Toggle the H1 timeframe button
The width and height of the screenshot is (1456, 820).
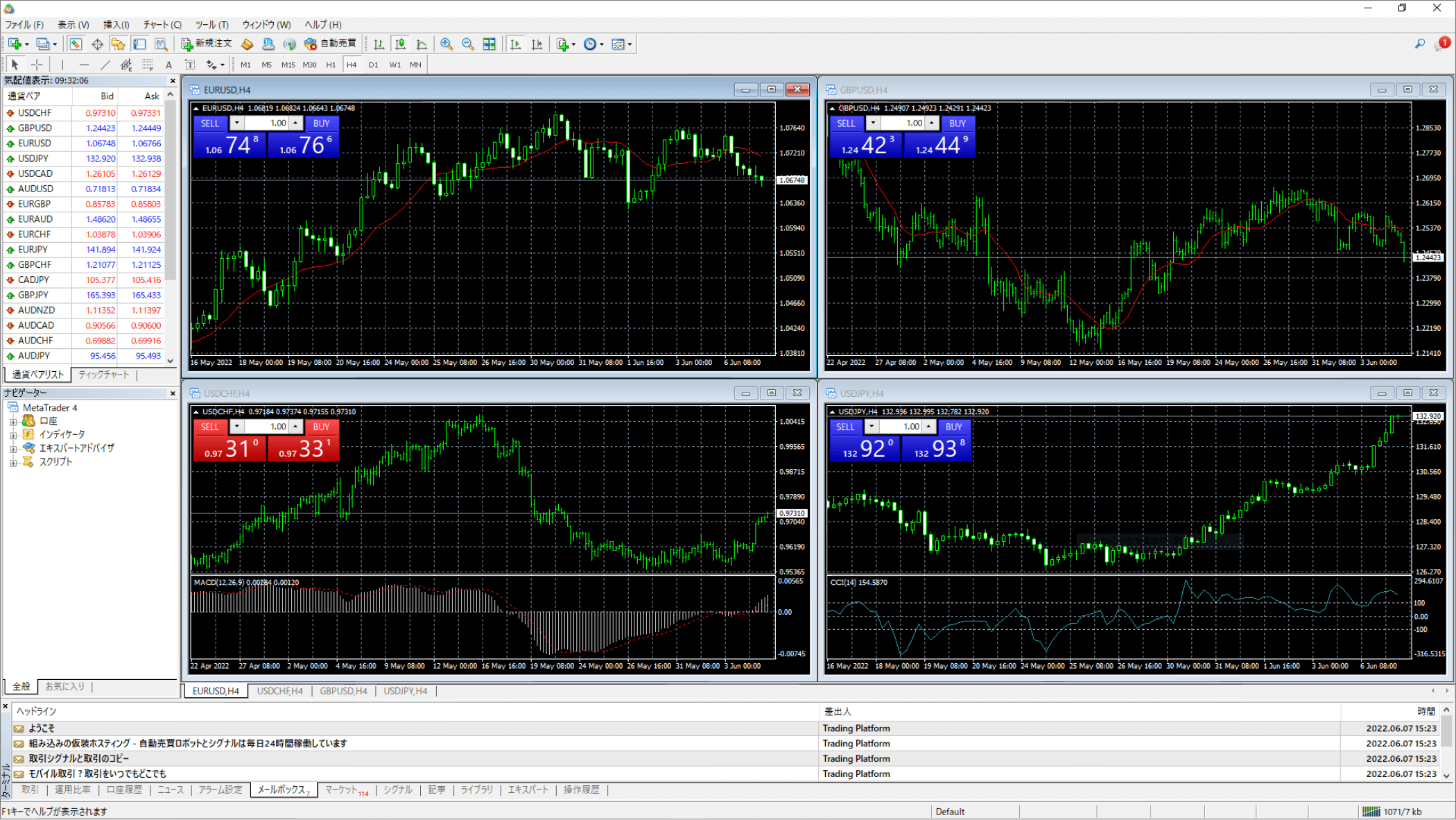tap(331, 65)
